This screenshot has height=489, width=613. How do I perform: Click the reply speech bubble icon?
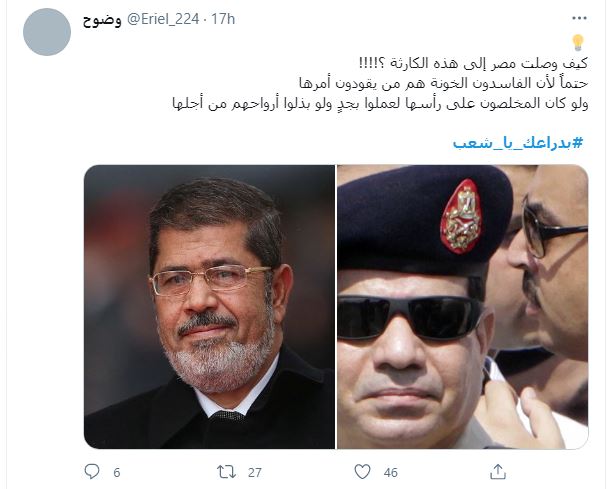[92, 471]
